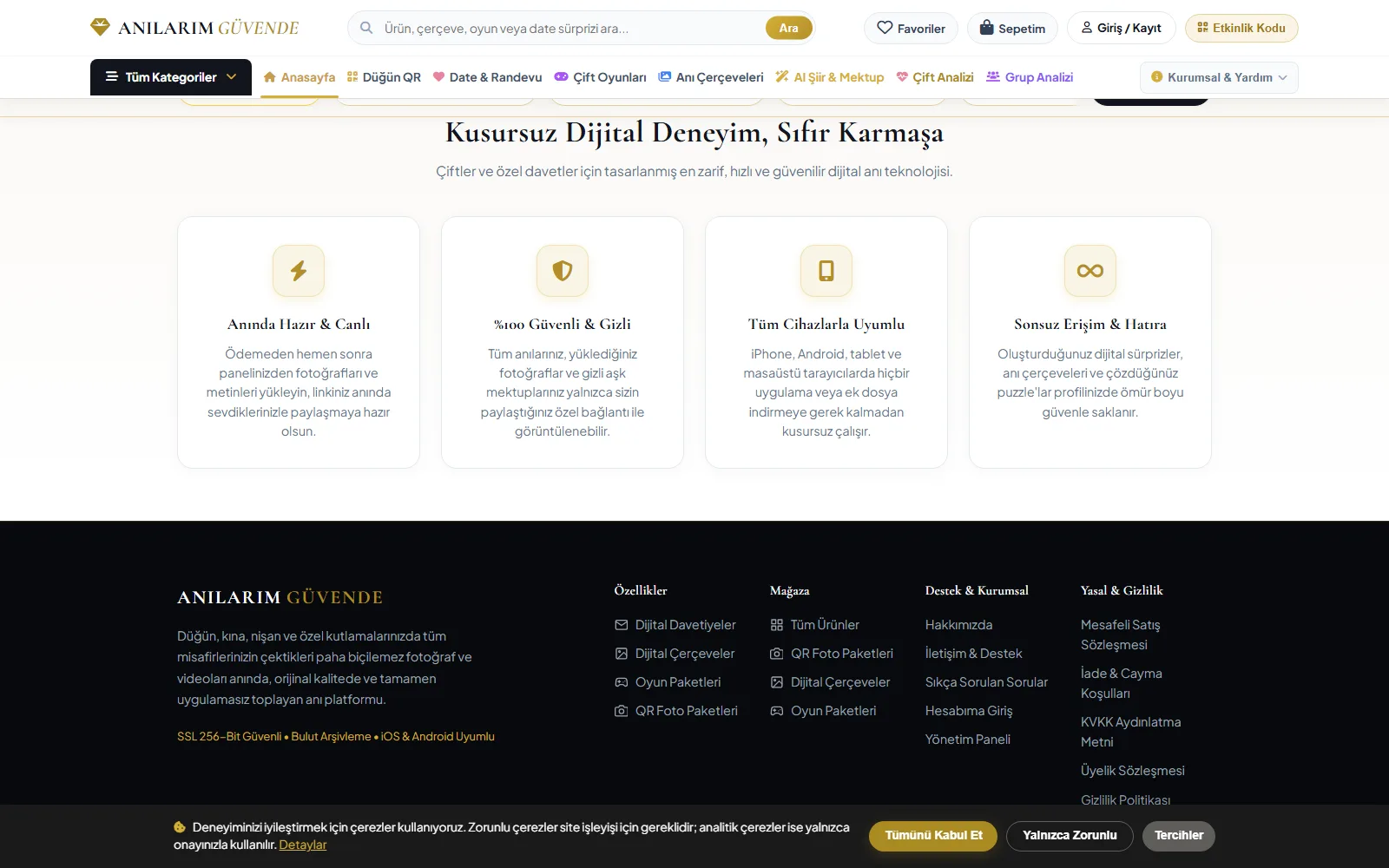Click the diamond logo icon in header
This screenshot has height=868, width=1389.
[101, 28]
